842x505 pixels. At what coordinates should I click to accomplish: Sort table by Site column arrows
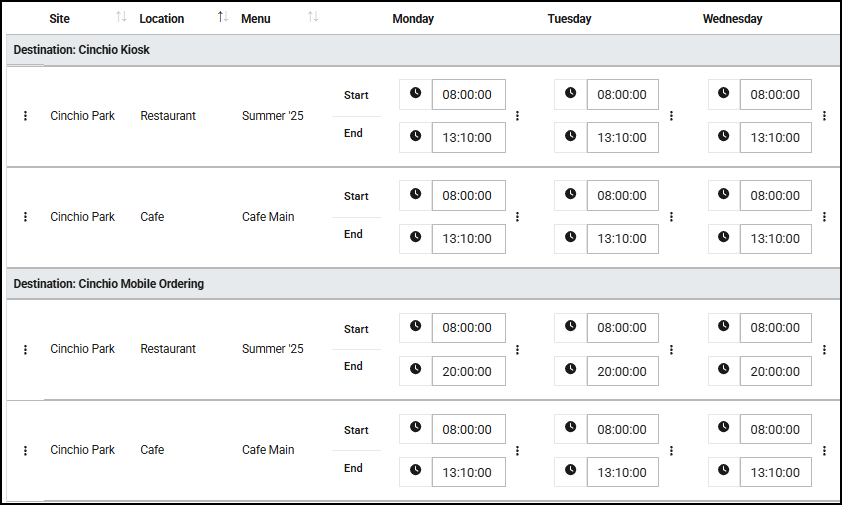tap(121, 17)
